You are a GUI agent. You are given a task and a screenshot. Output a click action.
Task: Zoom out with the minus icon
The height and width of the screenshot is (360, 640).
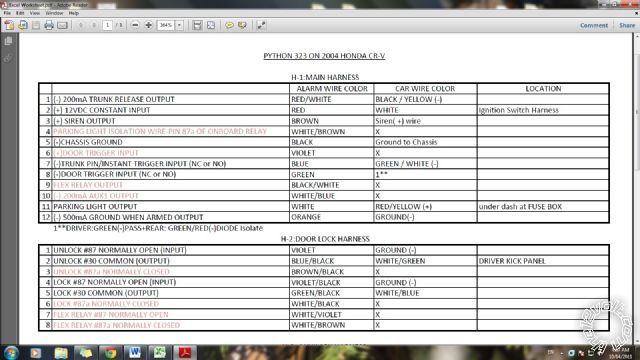click(x=135, y=25)
